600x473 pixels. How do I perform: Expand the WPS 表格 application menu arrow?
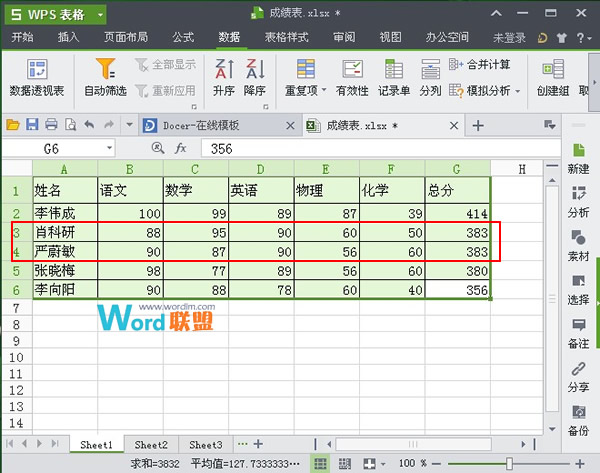(x=100, y=15)
